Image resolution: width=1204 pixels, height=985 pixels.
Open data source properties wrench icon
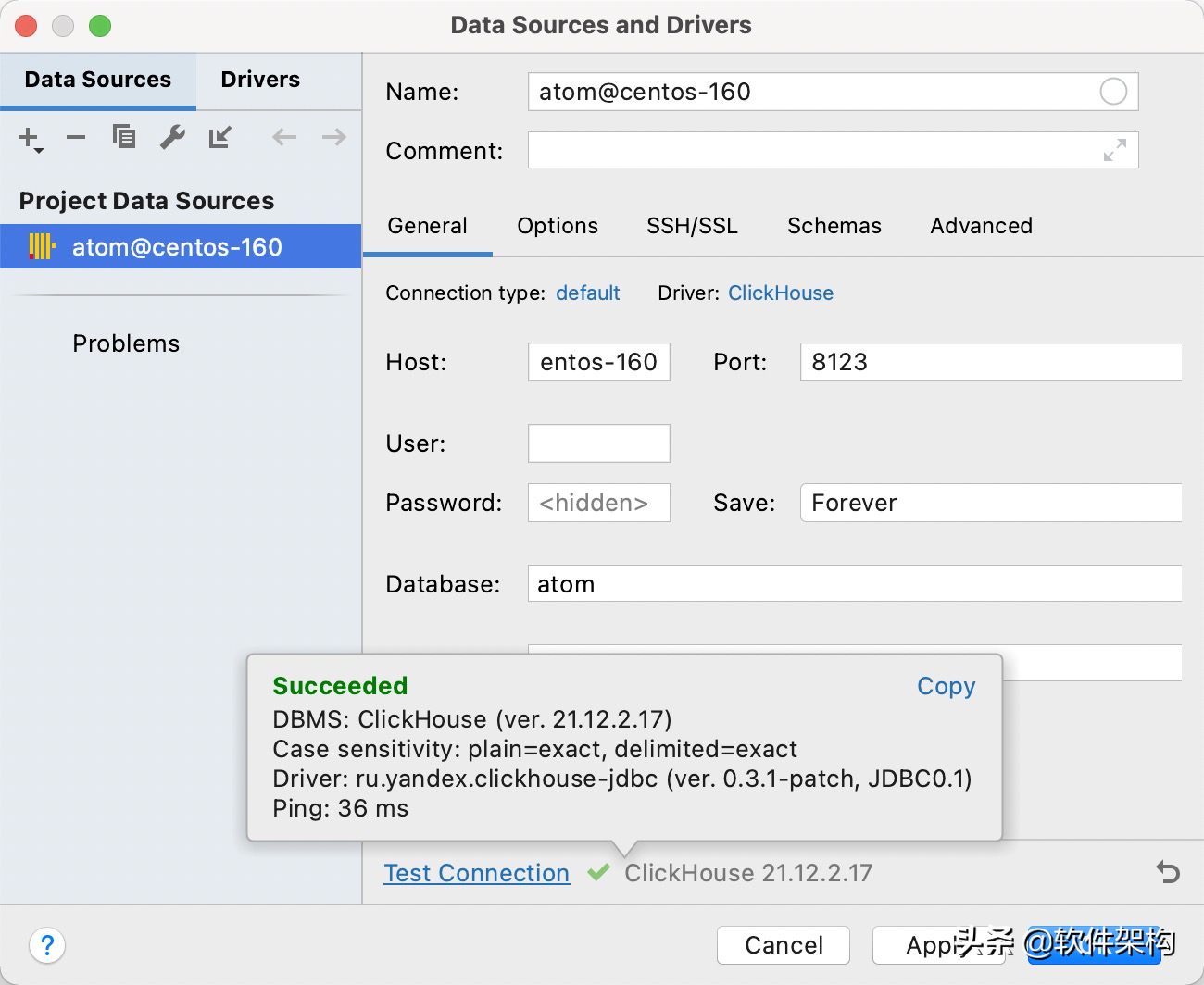coord(172,137)
